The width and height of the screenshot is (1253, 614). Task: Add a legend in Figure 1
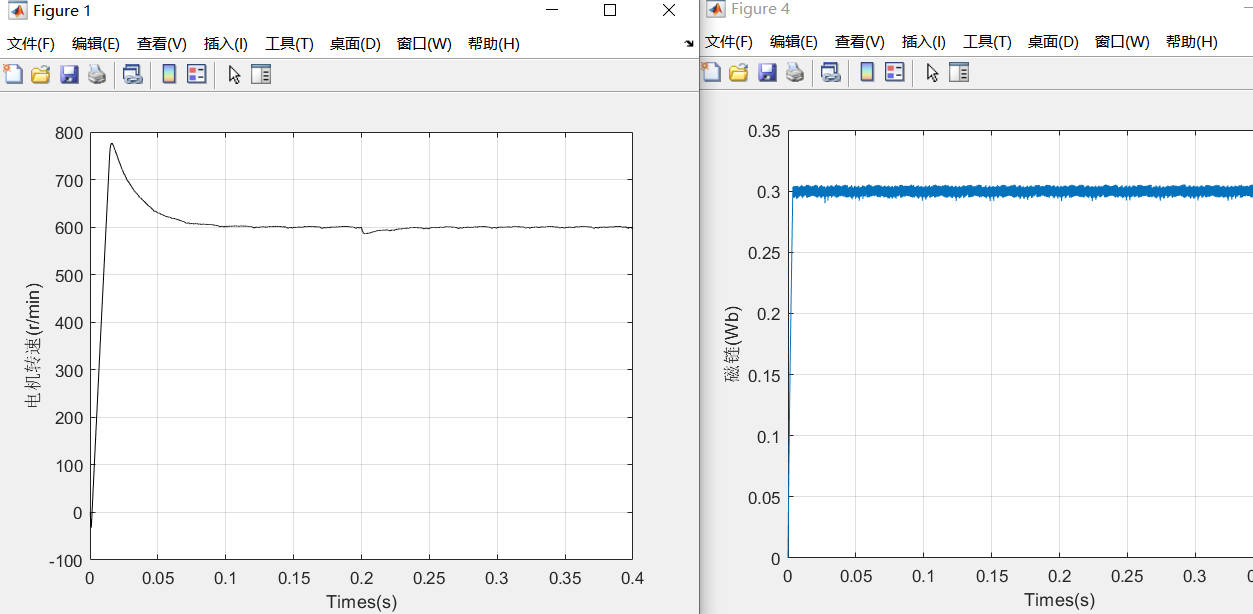[195, 73]
